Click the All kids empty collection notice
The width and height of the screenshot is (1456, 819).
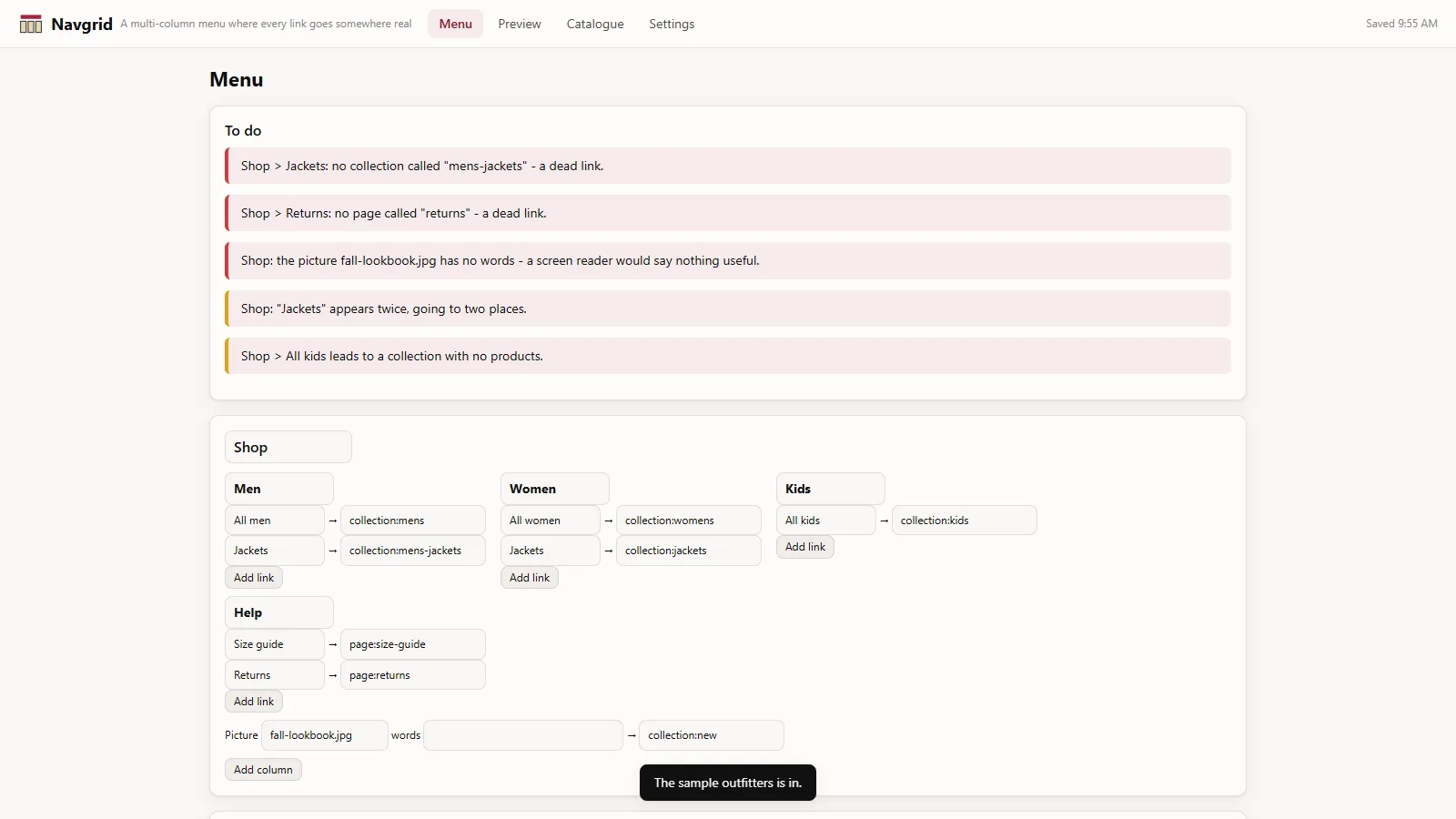pyautogui.click(x=728, y=356)
